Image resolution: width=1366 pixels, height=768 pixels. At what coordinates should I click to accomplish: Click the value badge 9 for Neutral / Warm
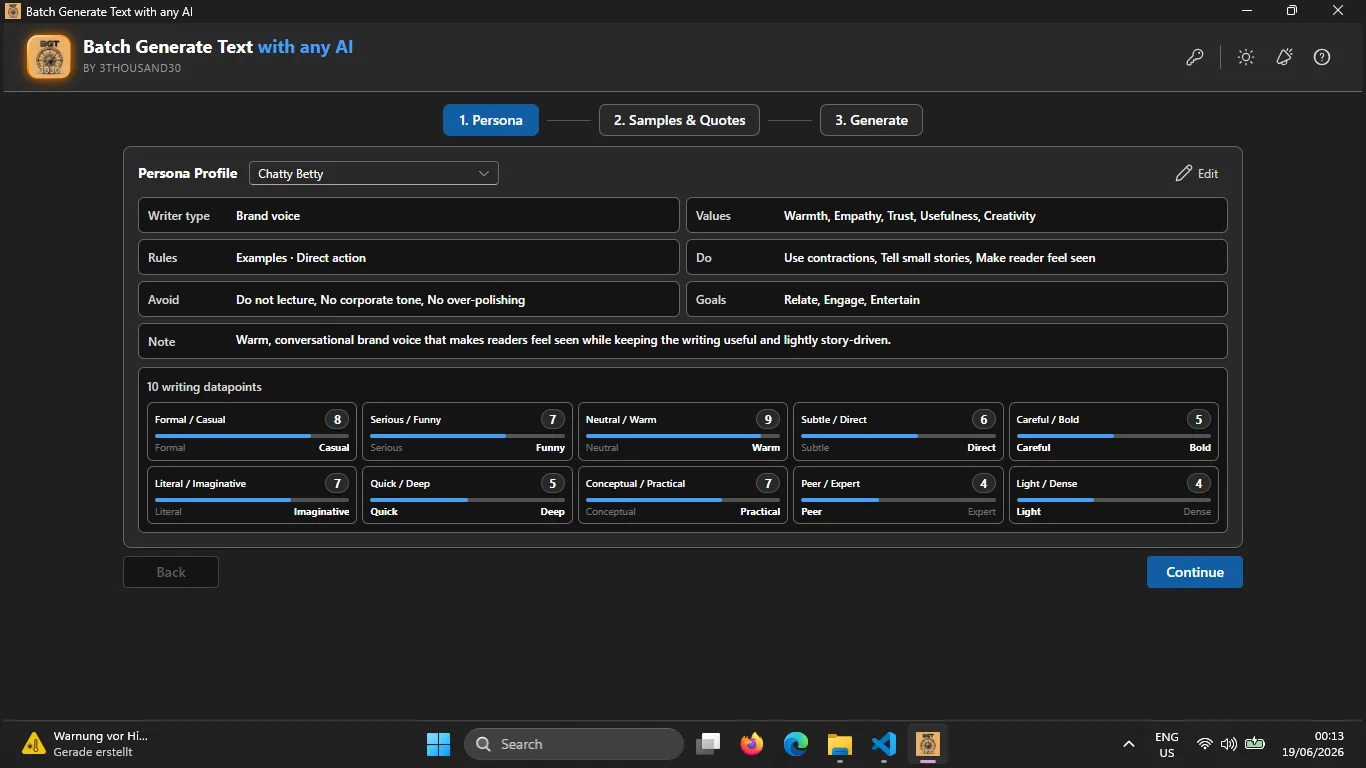point(768,420)
